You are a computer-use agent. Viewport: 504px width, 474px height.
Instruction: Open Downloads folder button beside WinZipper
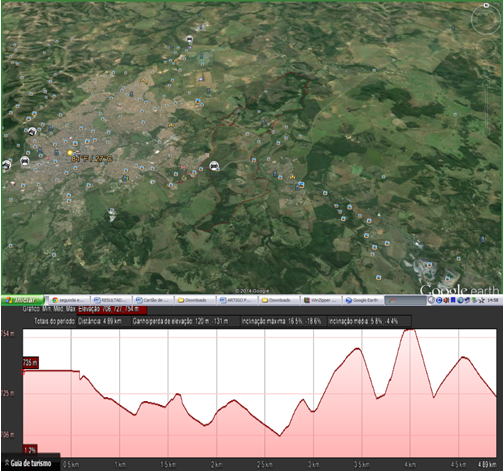279,300
